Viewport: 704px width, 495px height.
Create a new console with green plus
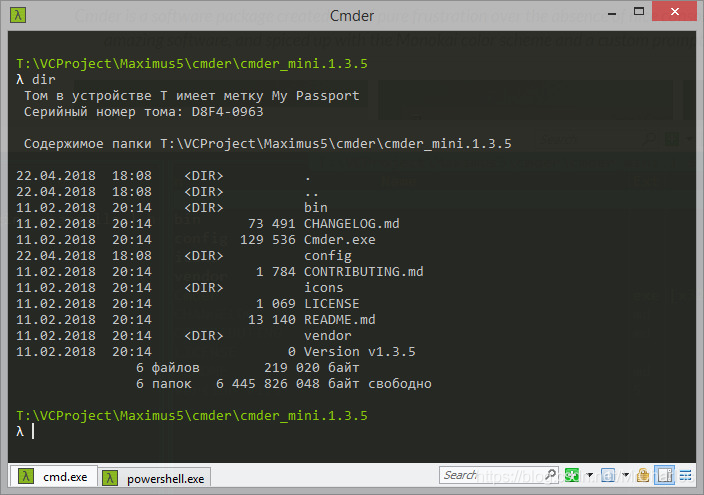(x=572, y=475)
